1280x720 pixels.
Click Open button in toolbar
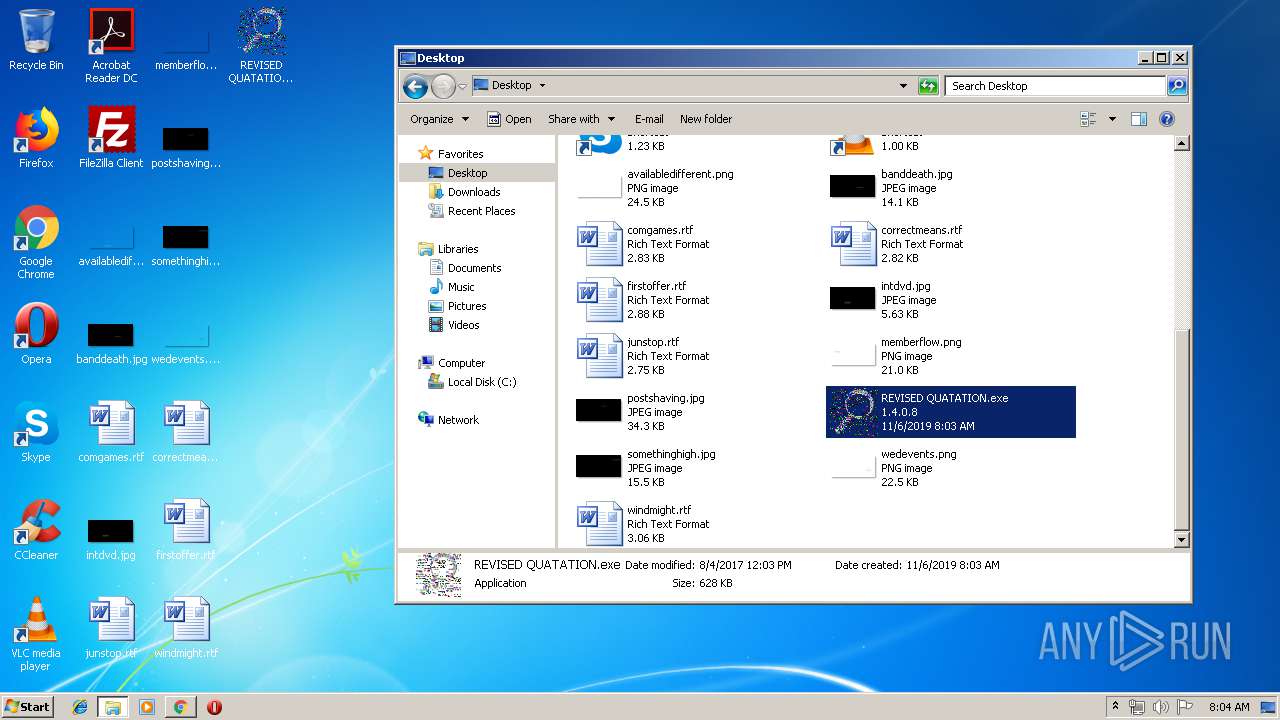coord(509,119)
